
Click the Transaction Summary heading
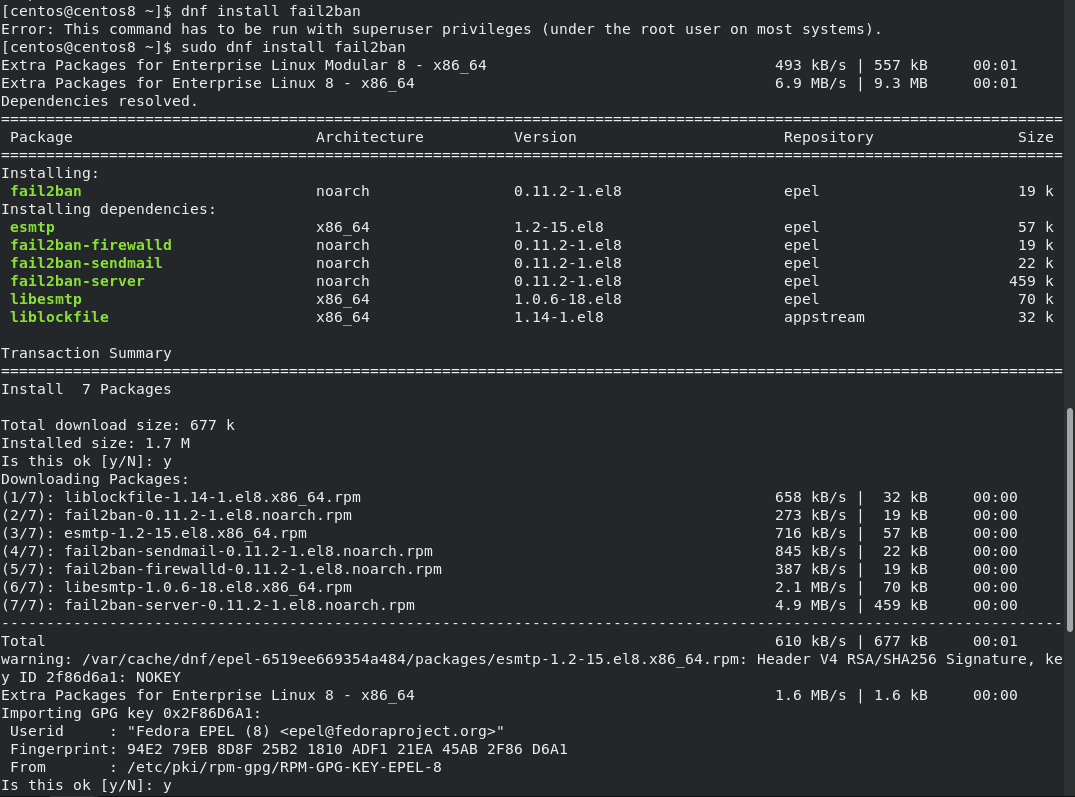(86, 353)
